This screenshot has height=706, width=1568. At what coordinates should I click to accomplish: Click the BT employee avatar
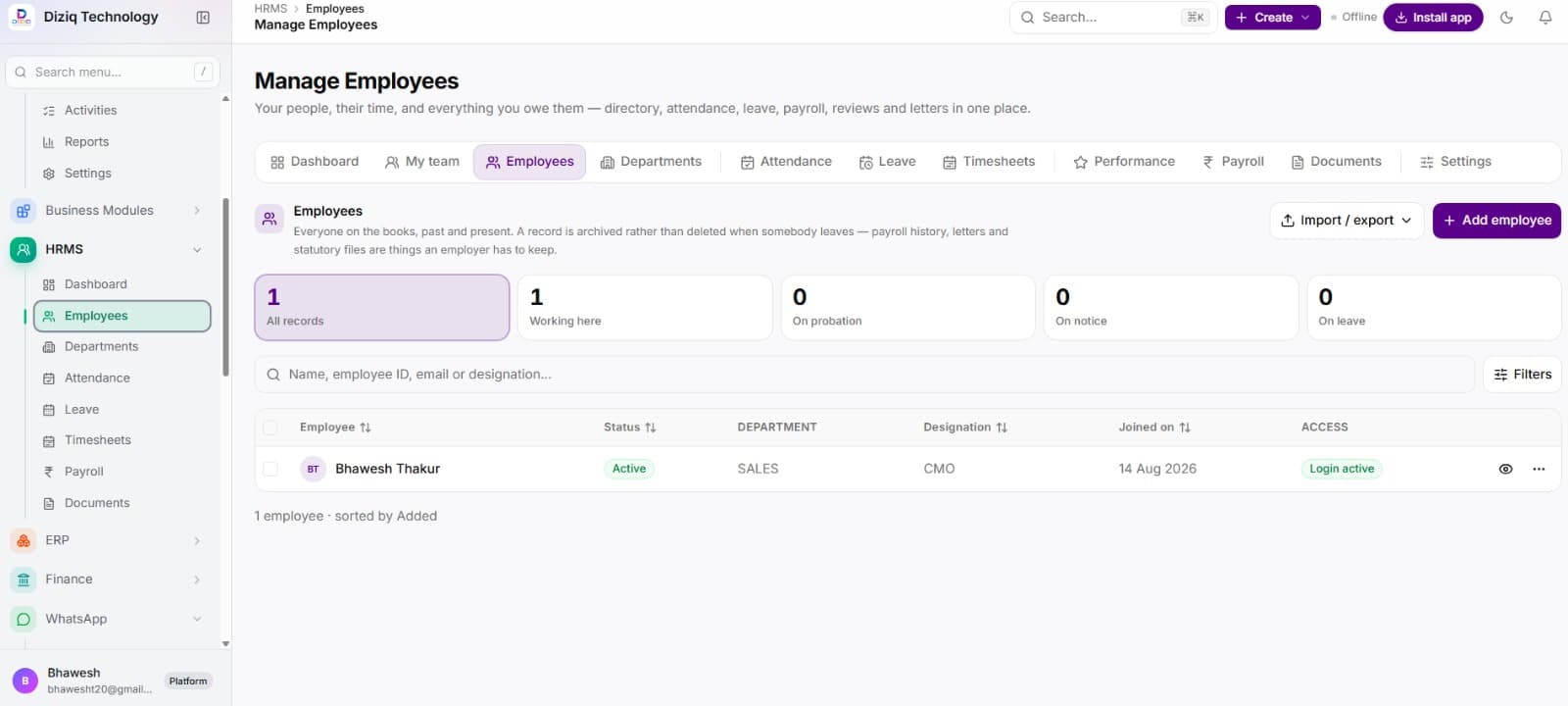(x=313, y=469)
